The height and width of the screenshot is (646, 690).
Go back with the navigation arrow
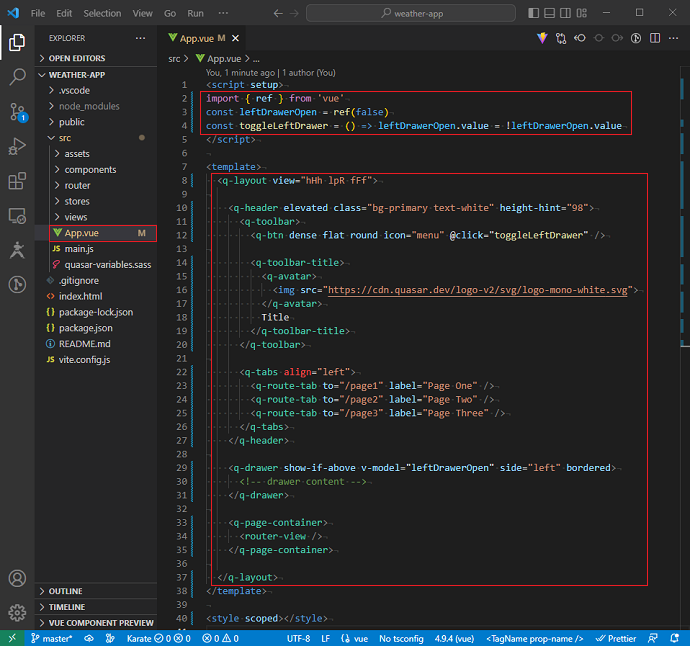point(278,13)
